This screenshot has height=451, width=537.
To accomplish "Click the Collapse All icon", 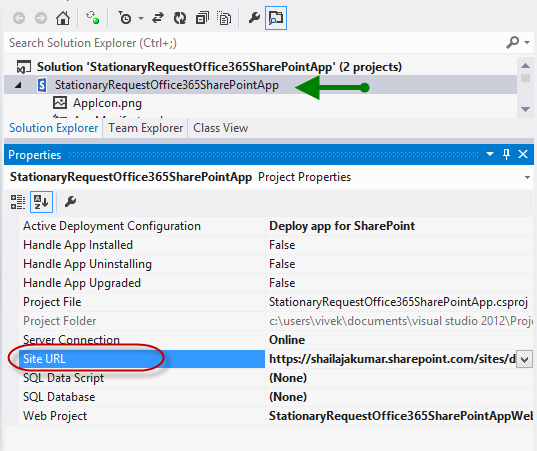I will click(202, 18).
